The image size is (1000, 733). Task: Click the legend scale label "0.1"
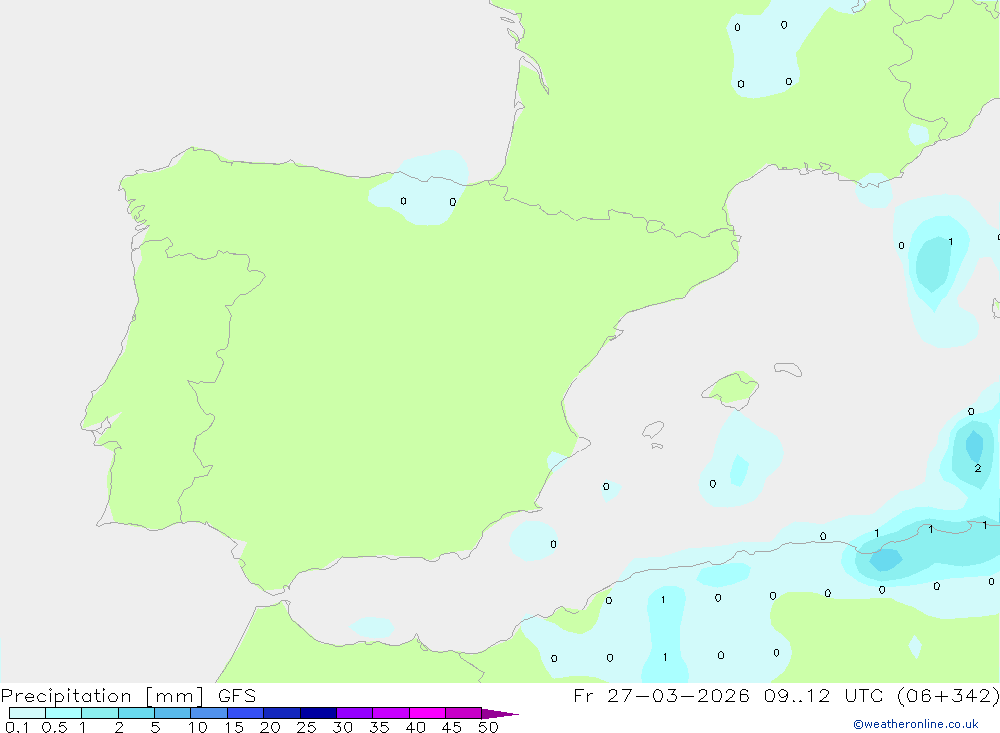tap(17, 727)
